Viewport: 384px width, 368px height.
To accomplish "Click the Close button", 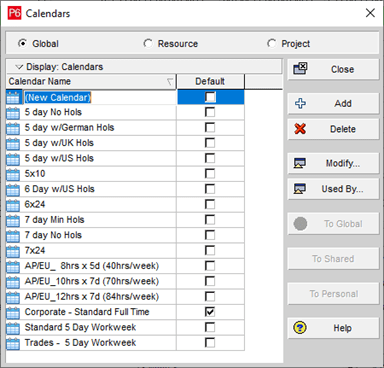I will [333, 69].
